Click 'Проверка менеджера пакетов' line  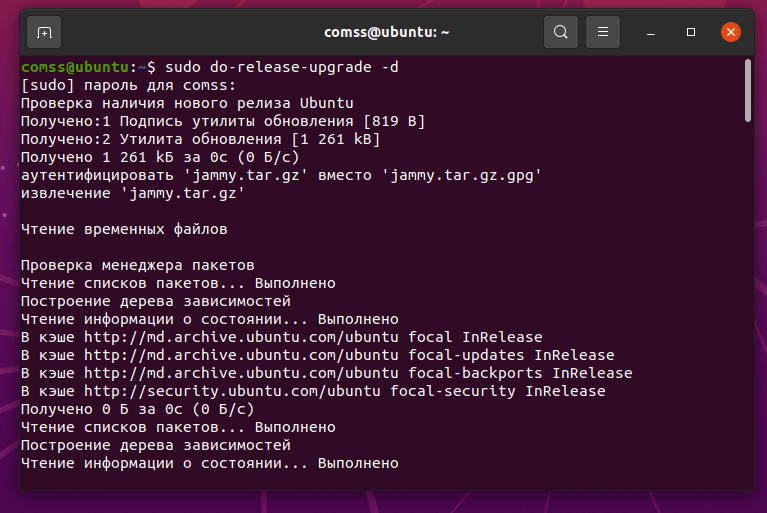click(x=137, y=265)
